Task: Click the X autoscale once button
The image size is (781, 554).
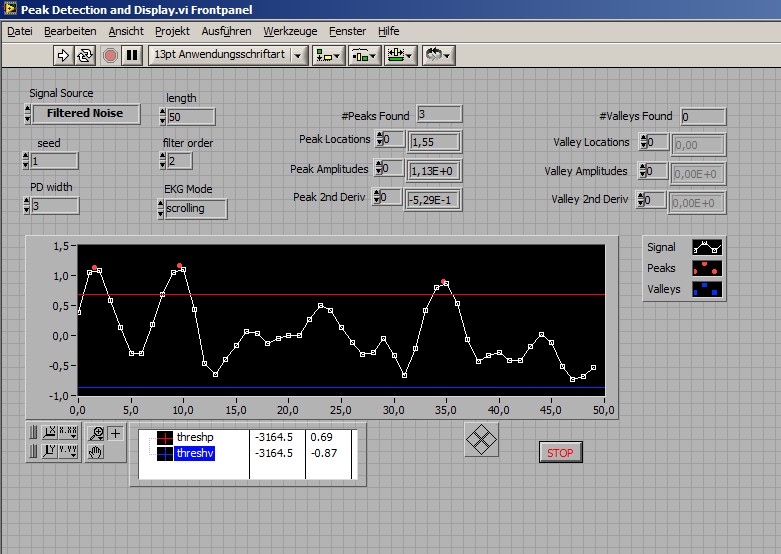Action: point(49,432)
